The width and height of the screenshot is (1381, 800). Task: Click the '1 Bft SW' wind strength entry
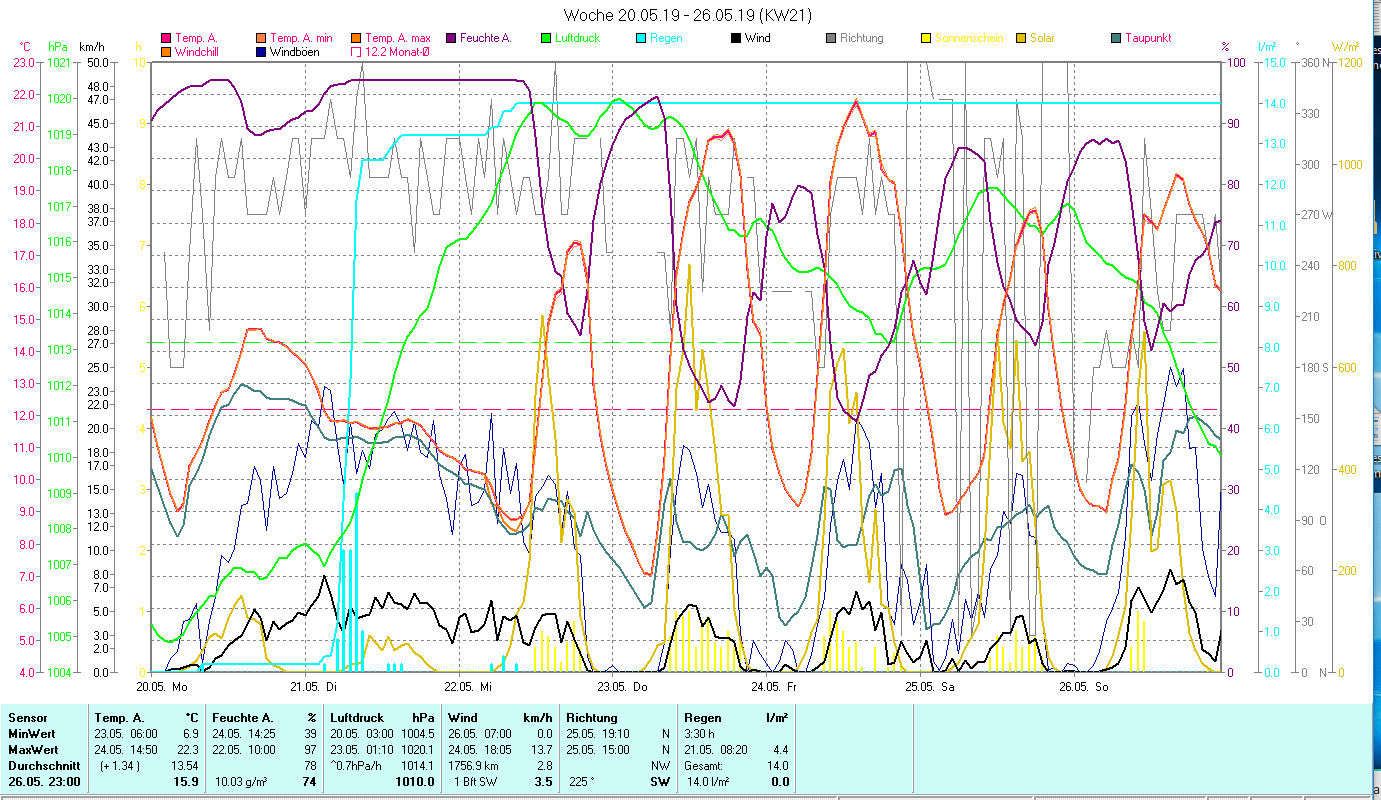[x=474, y=782]
